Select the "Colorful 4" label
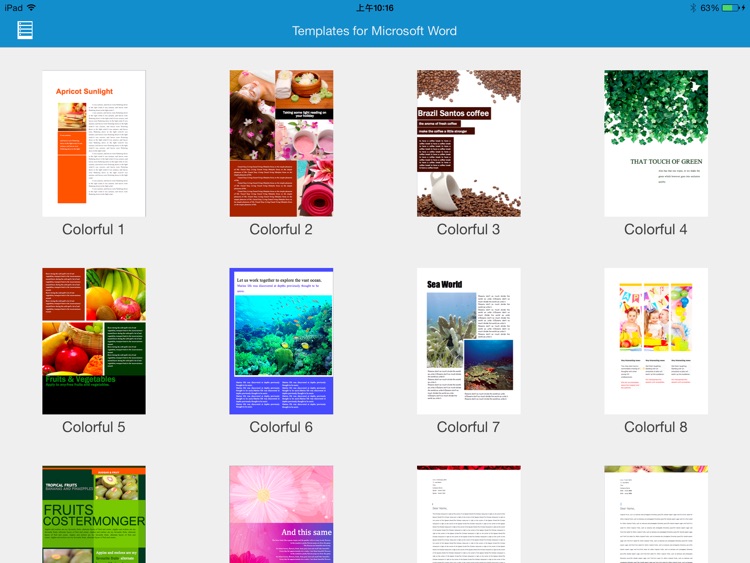Image resolution: width=750 pixels, height=563 pixels. pos(656,230)
